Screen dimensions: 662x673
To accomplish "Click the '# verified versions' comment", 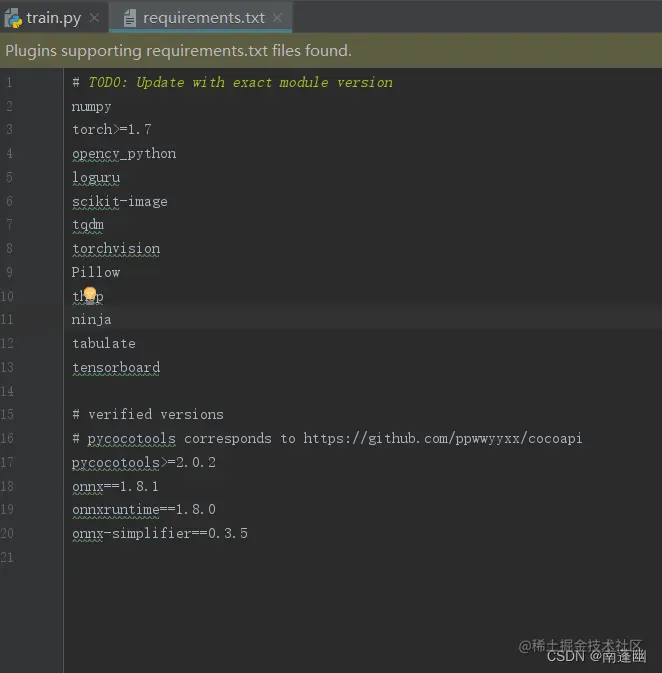I will coord(148,414).
